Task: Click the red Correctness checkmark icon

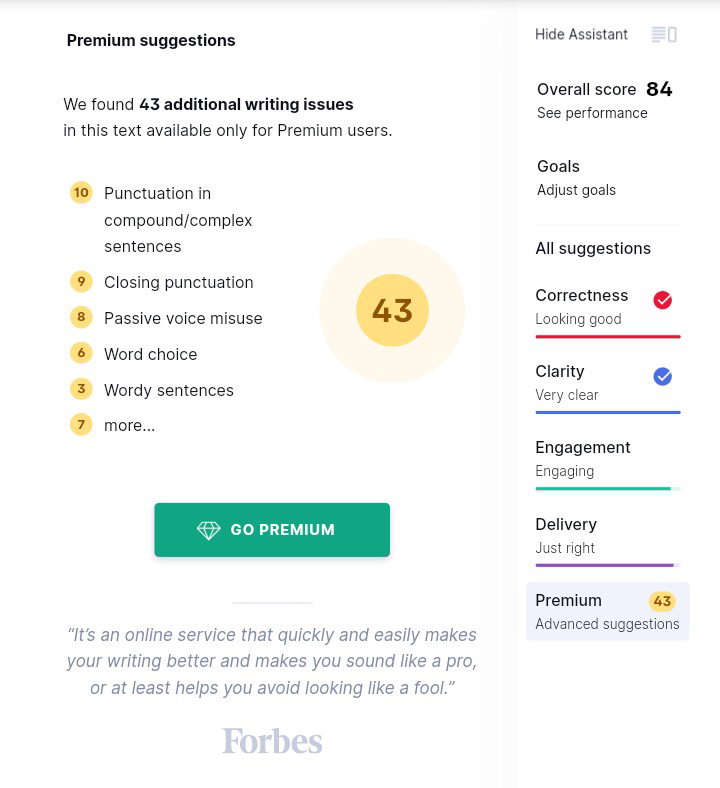Action: [662, 300]
